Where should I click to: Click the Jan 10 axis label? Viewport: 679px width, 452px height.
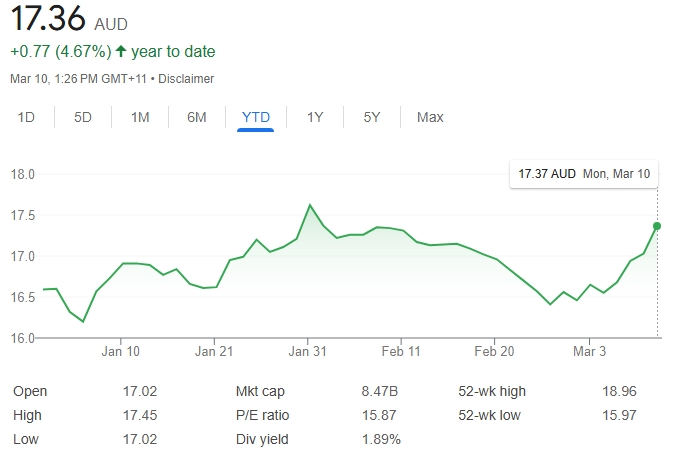pyautogui.click(x=120, y=351)
